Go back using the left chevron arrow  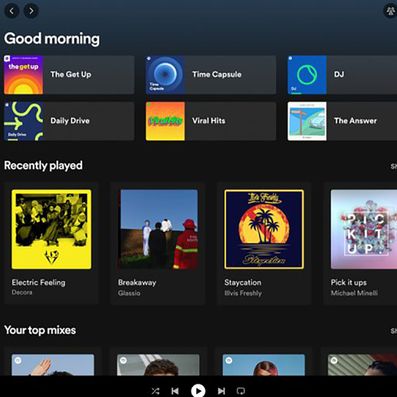pyautogui.click(x=12, y=11)
